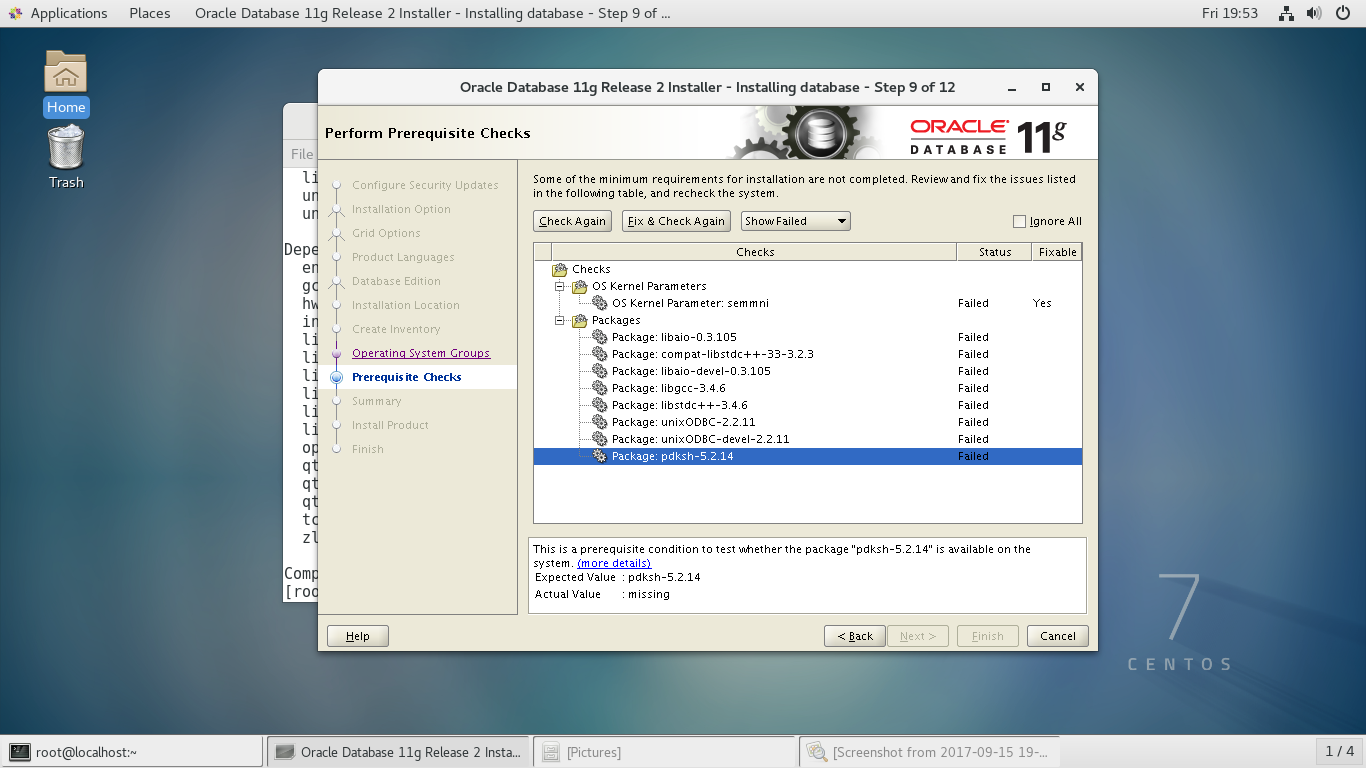Click the Checks root folder icon
Screen dimensions: 1366x768
[560, 269]
